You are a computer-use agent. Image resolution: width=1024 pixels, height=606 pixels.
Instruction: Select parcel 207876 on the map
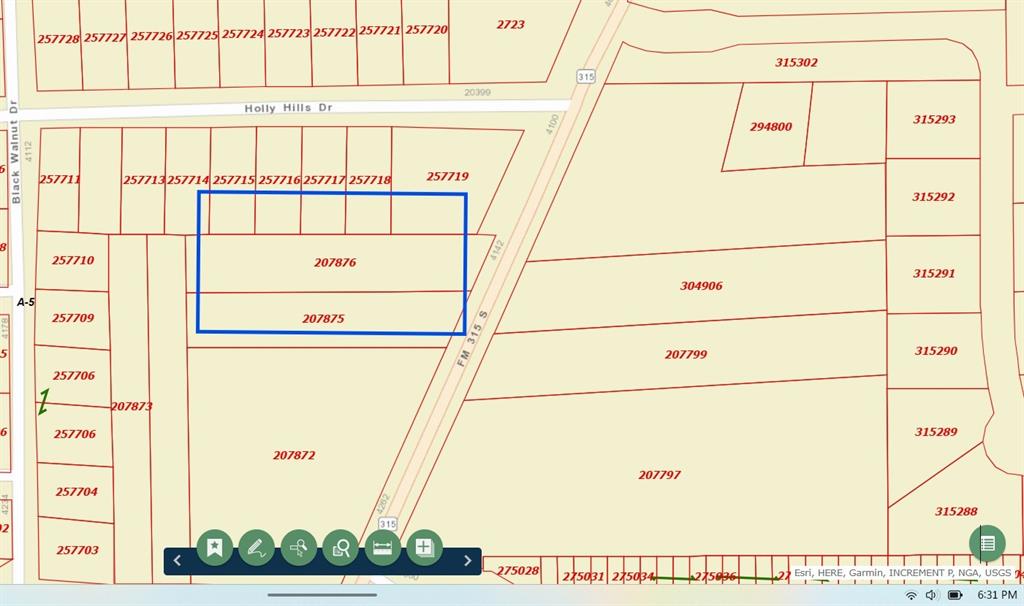pos(335,263)
